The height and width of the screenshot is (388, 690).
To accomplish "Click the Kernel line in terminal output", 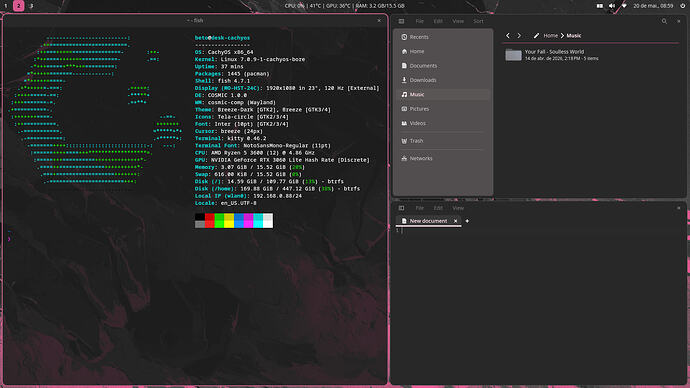I will pos(250,59).
